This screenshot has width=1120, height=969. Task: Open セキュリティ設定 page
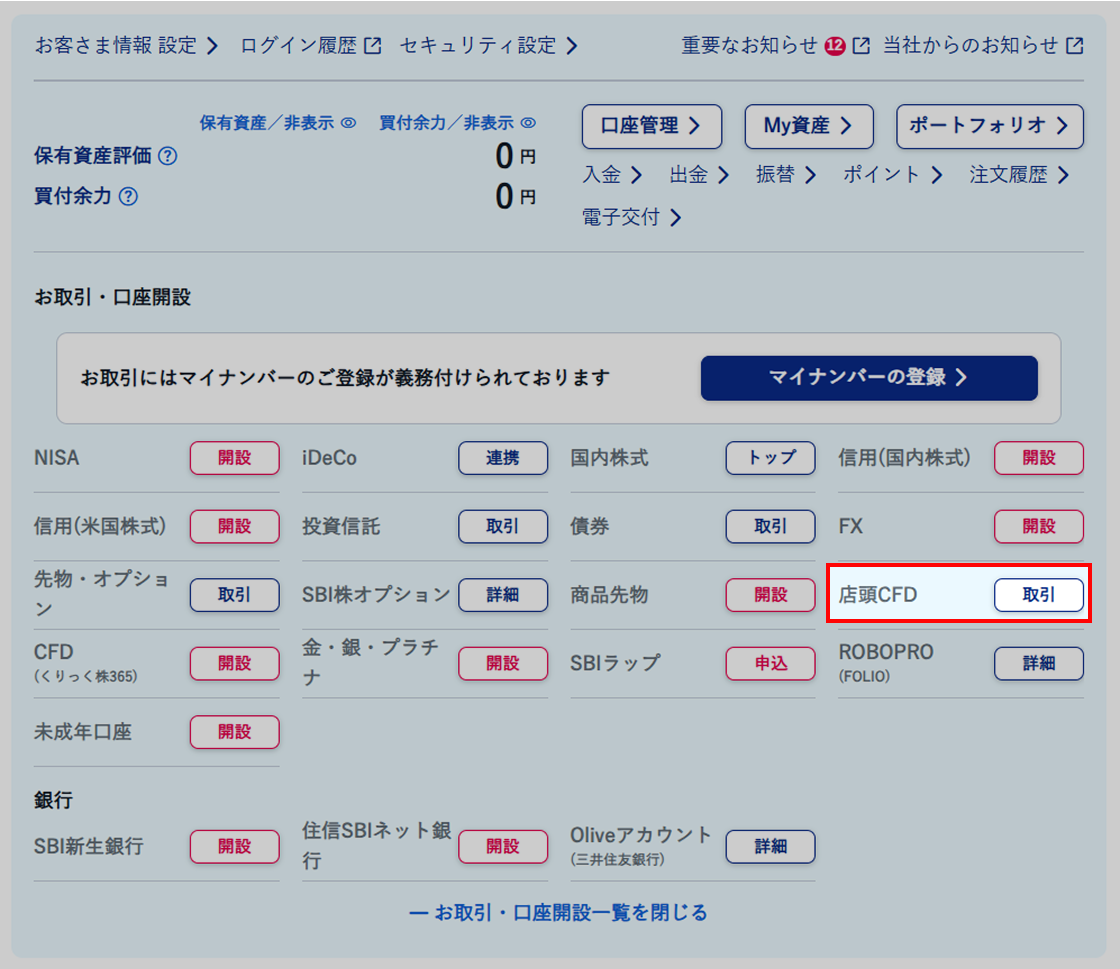click(x=488, y=45)
